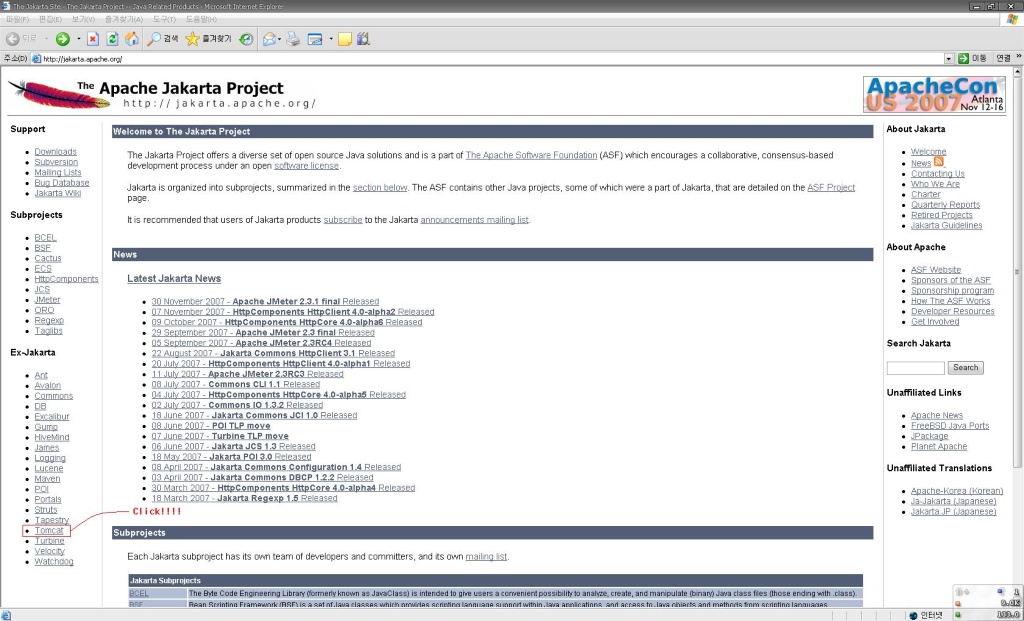Open the Apache-Korea (Korean) translation link
Screen dimensions: 1024x621
[x=957, y=491]
